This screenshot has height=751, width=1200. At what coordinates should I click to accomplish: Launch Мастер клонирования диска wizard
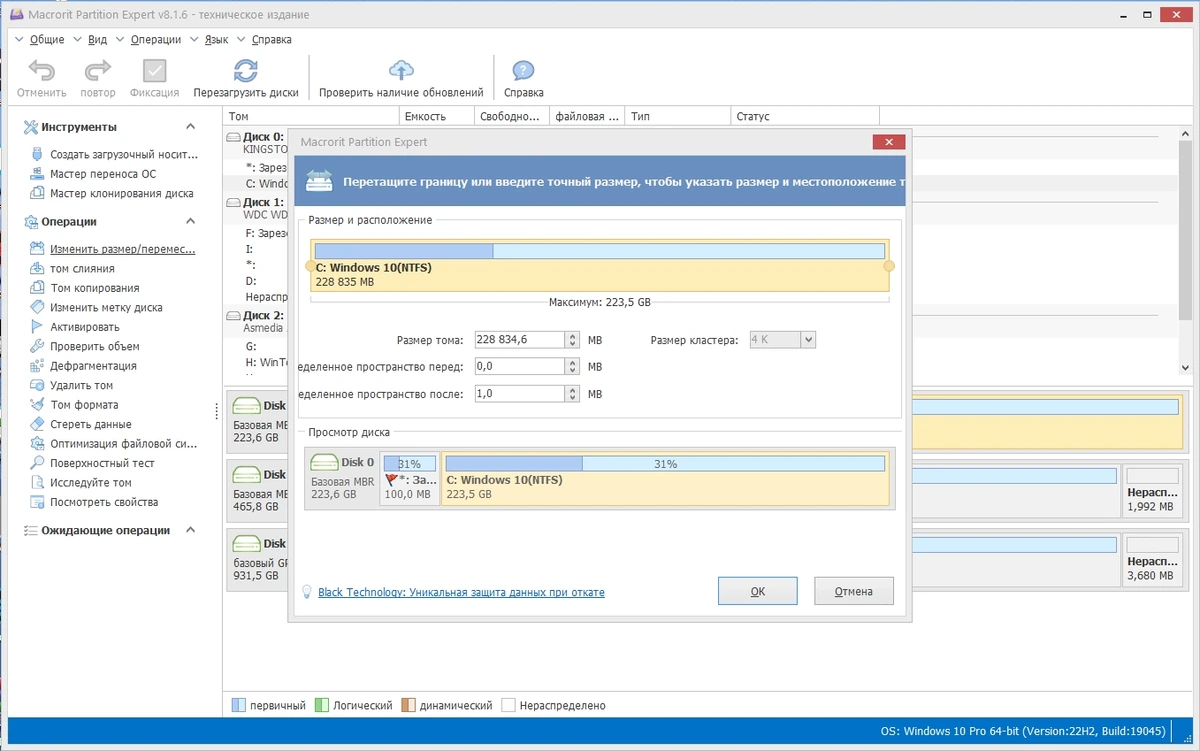122,193
